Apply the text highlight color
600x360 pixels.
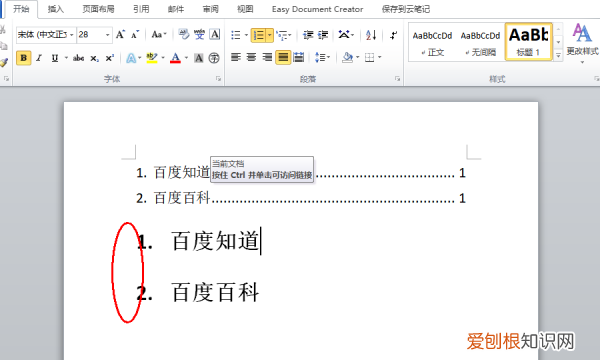152,58
